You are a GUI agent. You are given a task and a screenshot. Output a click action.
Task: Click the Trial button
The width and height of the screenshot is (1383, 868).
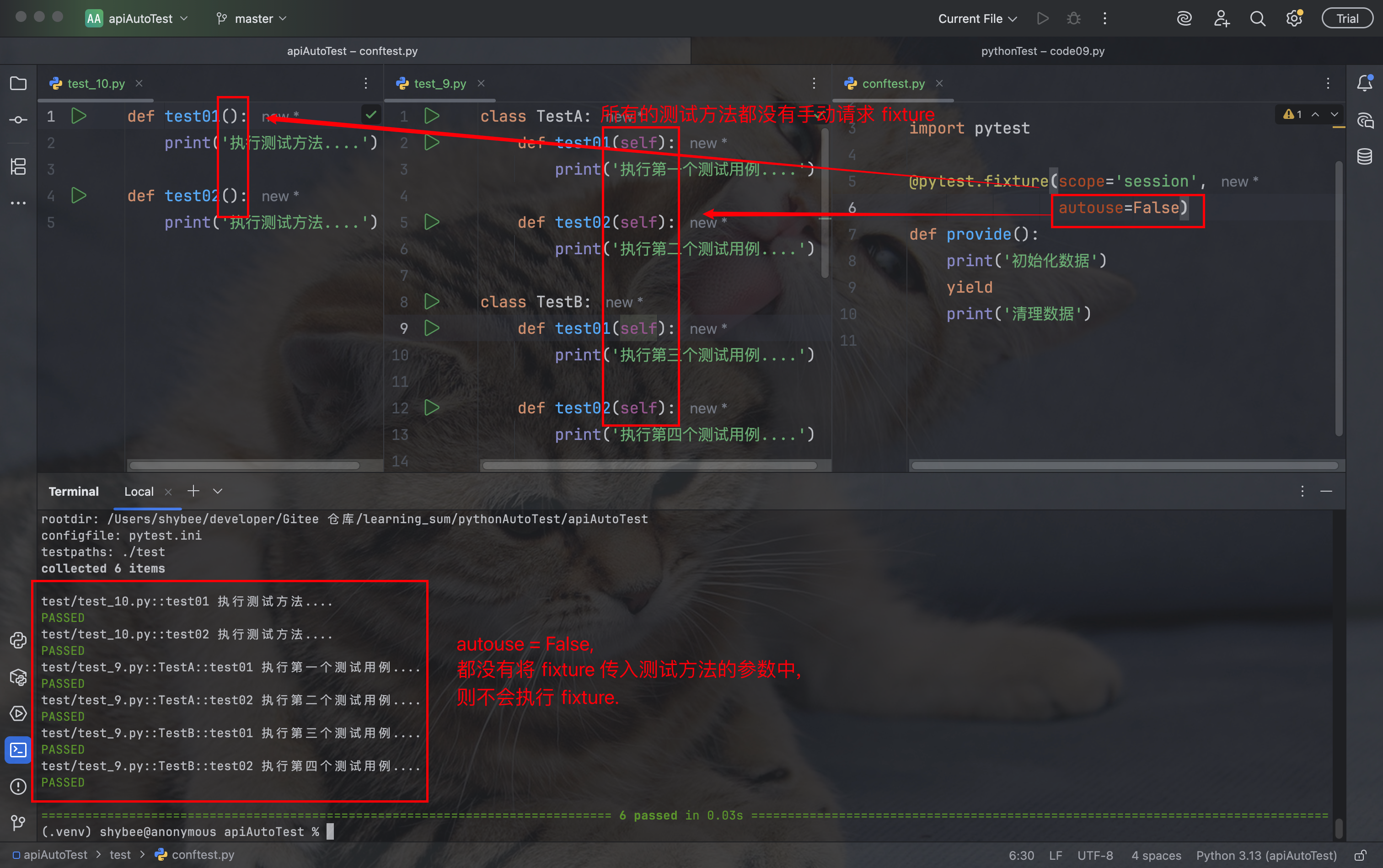[1347, 18]
